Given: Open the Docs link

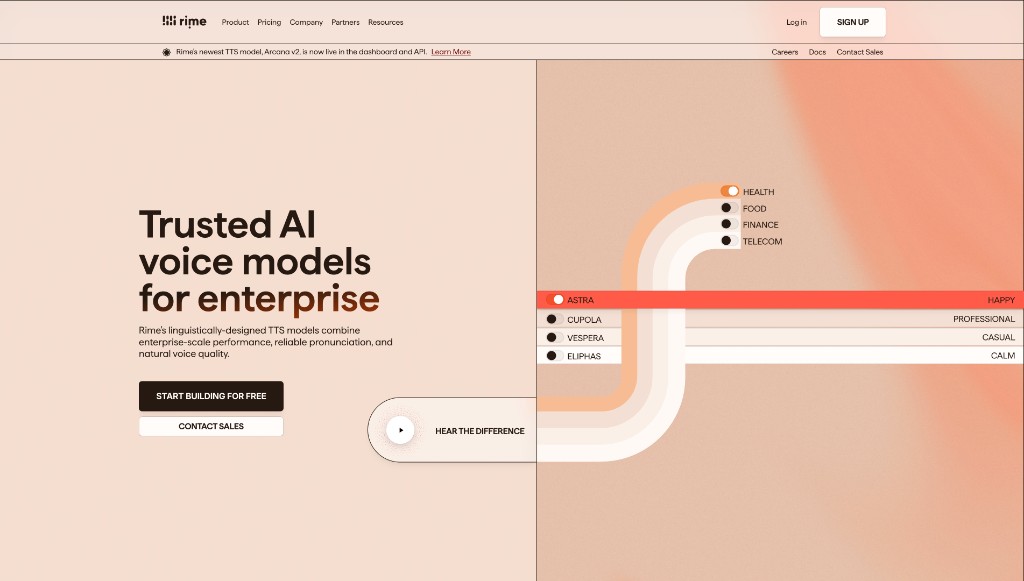Looking at the screenshot, I should click(x=817, y=52).
